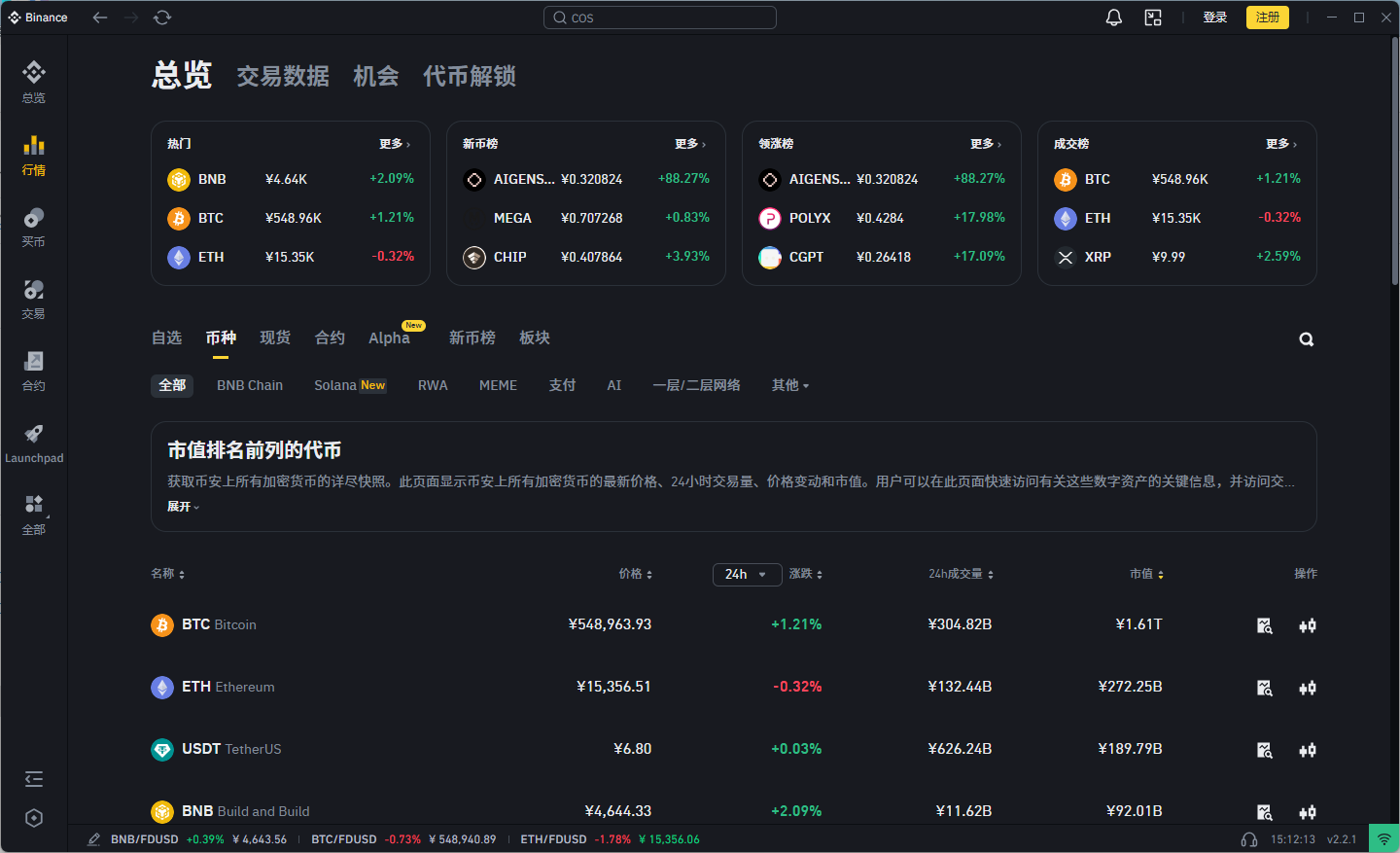Collapse the sidebar using the menu icon

(x=34, y=779)
